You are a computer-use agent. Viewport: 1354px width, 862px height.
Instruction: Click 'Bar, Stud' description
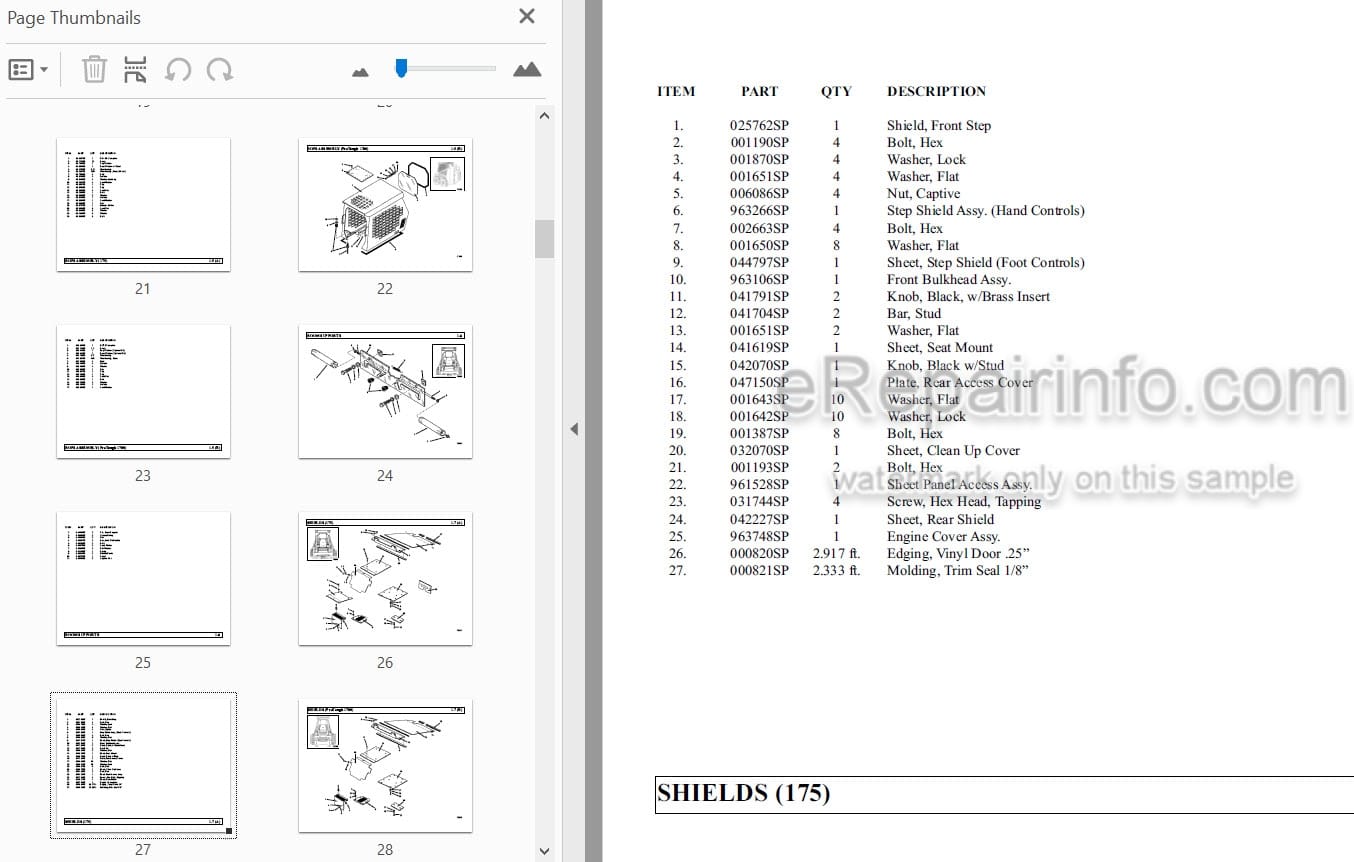point(914,314)
